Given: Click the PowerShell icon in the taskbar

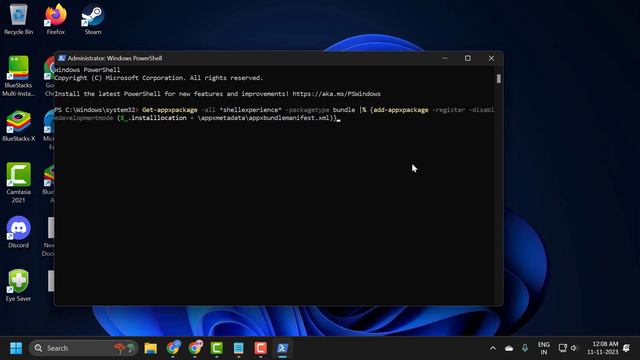Looking at the screenshot, I should (282, 348).
